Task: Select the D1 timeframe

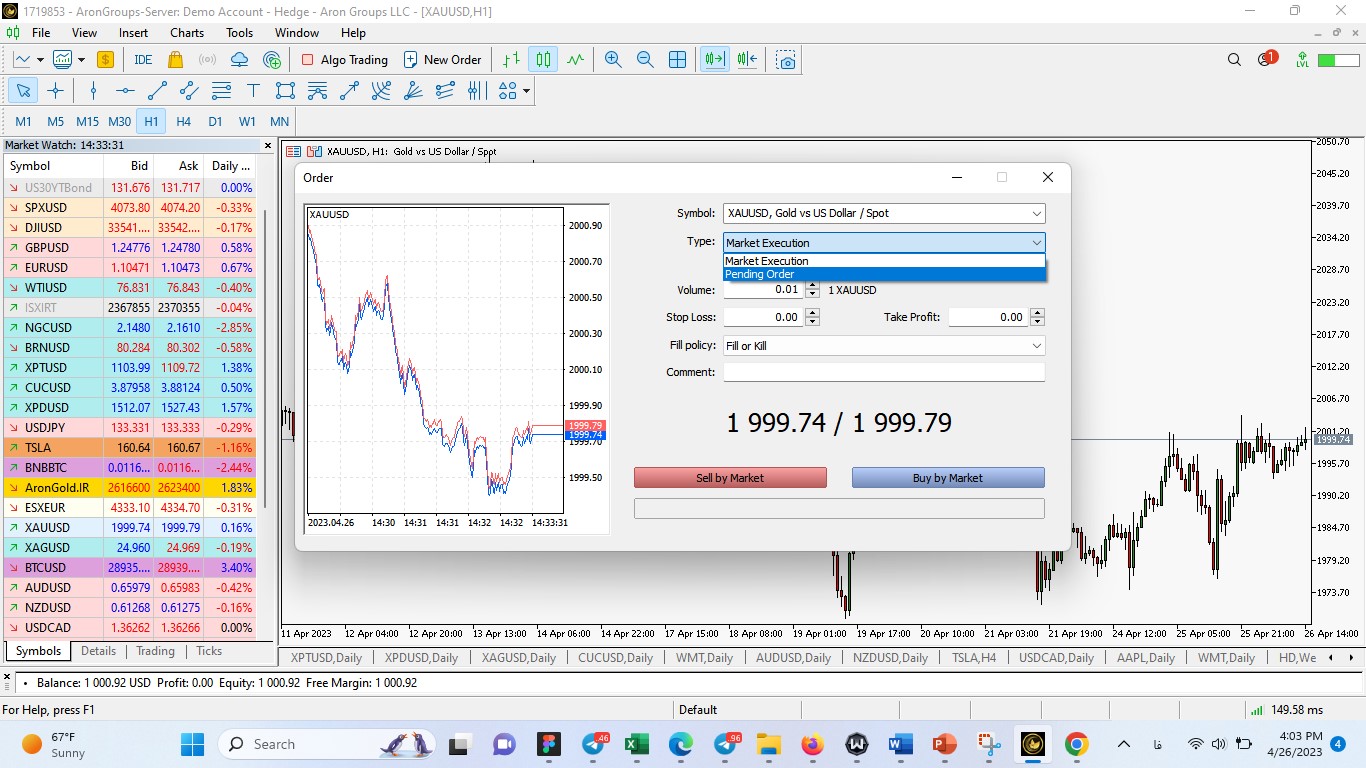Action: (215, 122)
